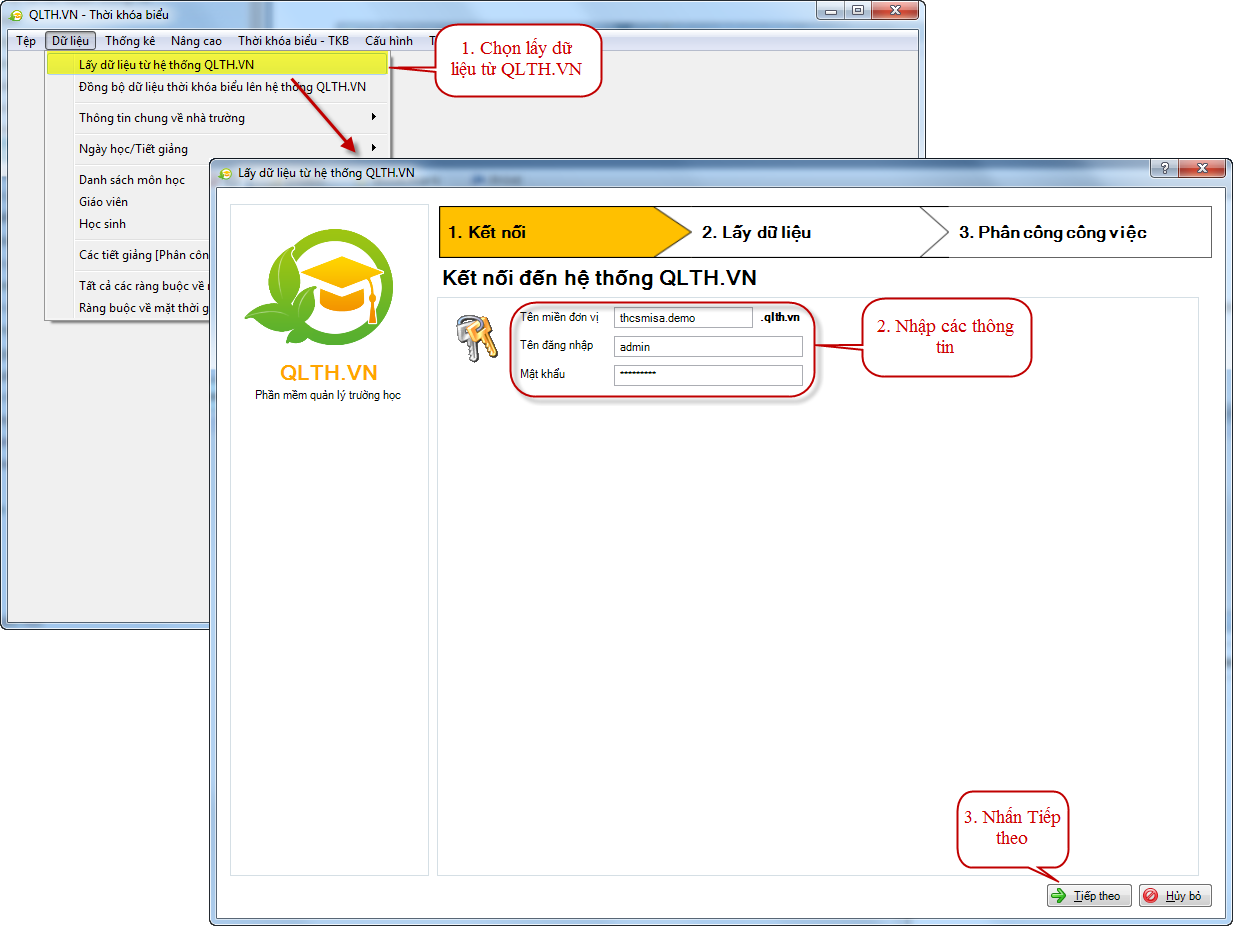Open the Cấu hình menu
The width and height of the screenshot is (1235, 927).
tap(389, 41)
